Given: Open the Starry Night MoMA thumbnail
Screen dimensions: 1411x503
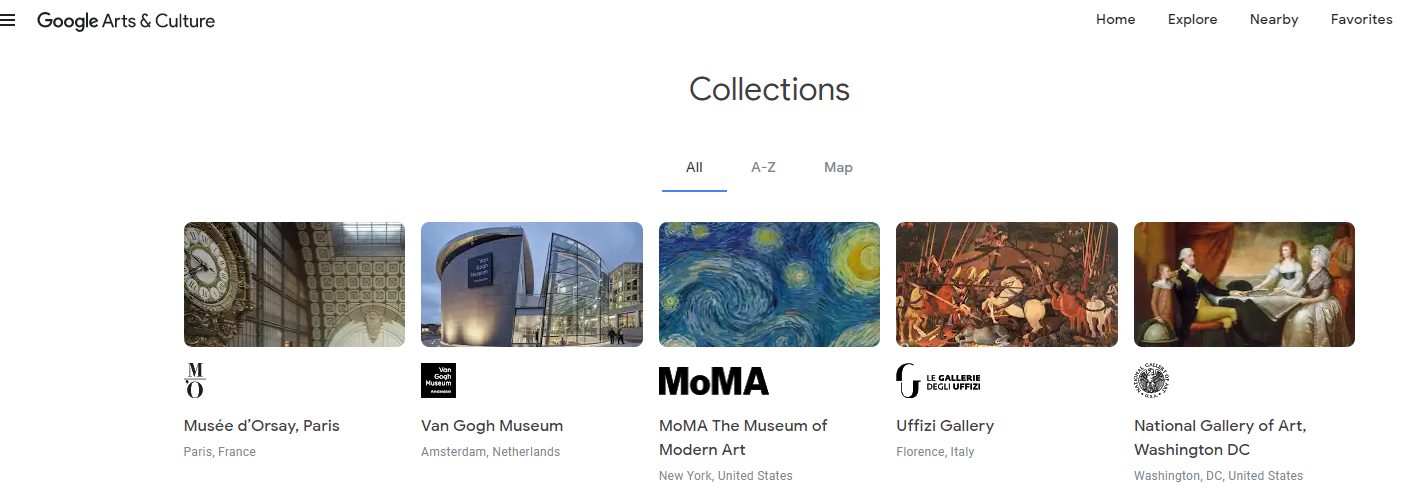Looking at the screenshot, I should pos(769,284).
